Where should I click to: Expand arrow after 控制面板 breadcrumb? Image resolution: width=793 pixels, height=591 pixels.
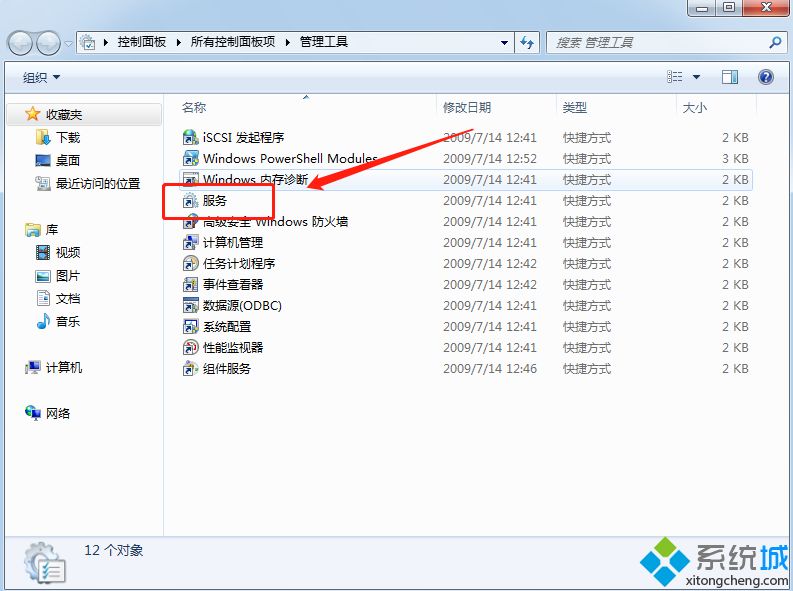coord(179,42)
